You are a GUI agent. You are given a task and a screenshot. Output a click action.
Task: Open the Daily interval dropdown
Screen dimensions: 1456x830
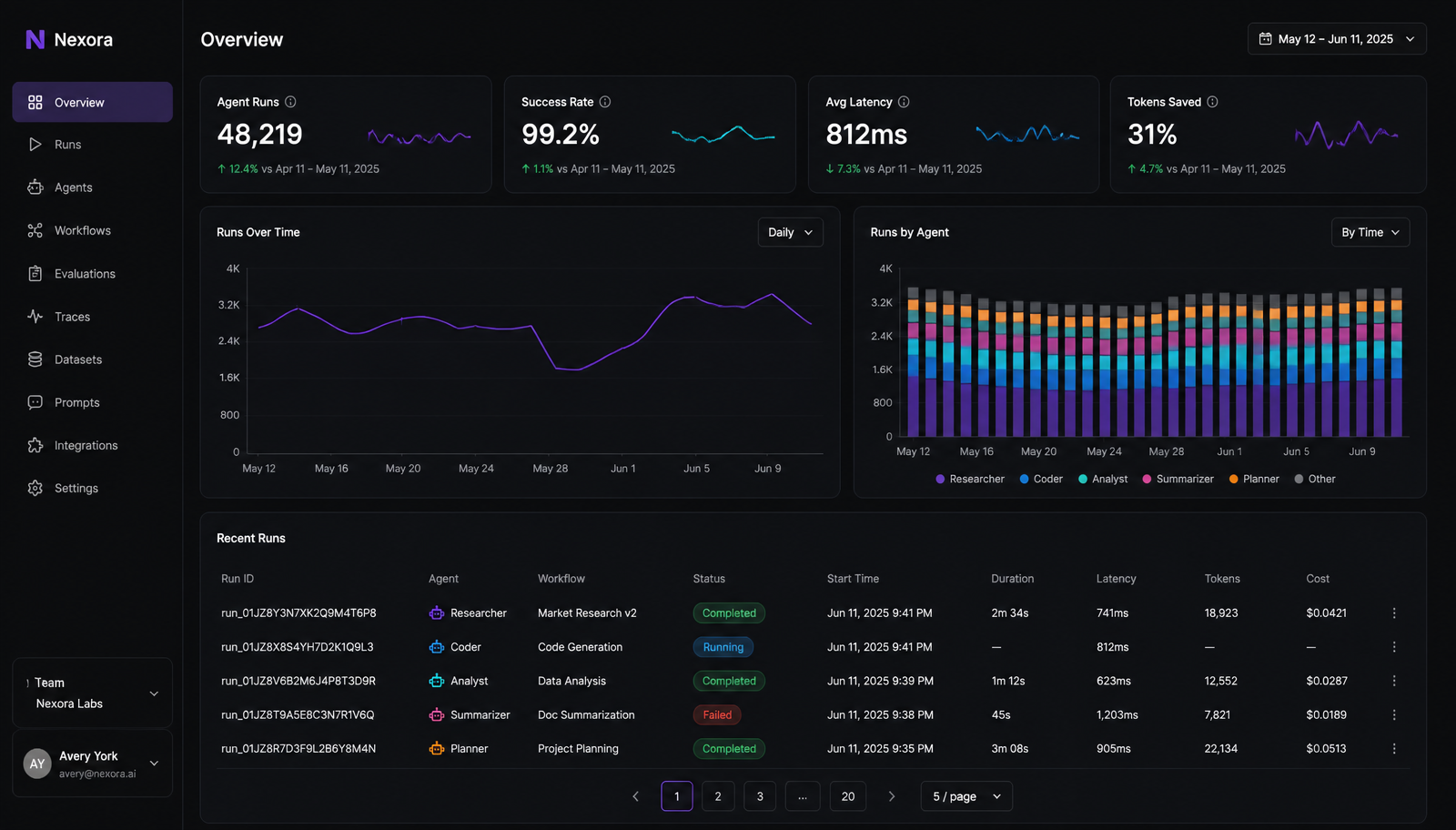click(790, 232)
